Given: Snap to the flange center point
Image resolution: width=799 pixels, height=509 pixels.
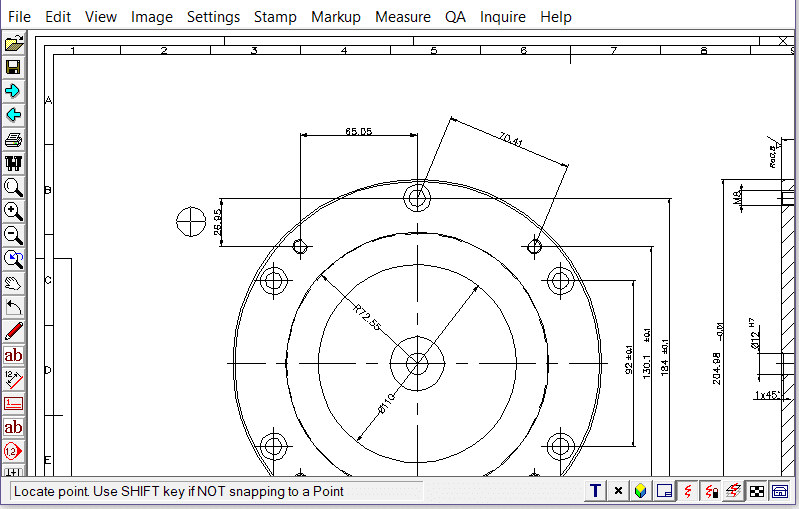Looking at the screenshot, I should pos(417,363).
